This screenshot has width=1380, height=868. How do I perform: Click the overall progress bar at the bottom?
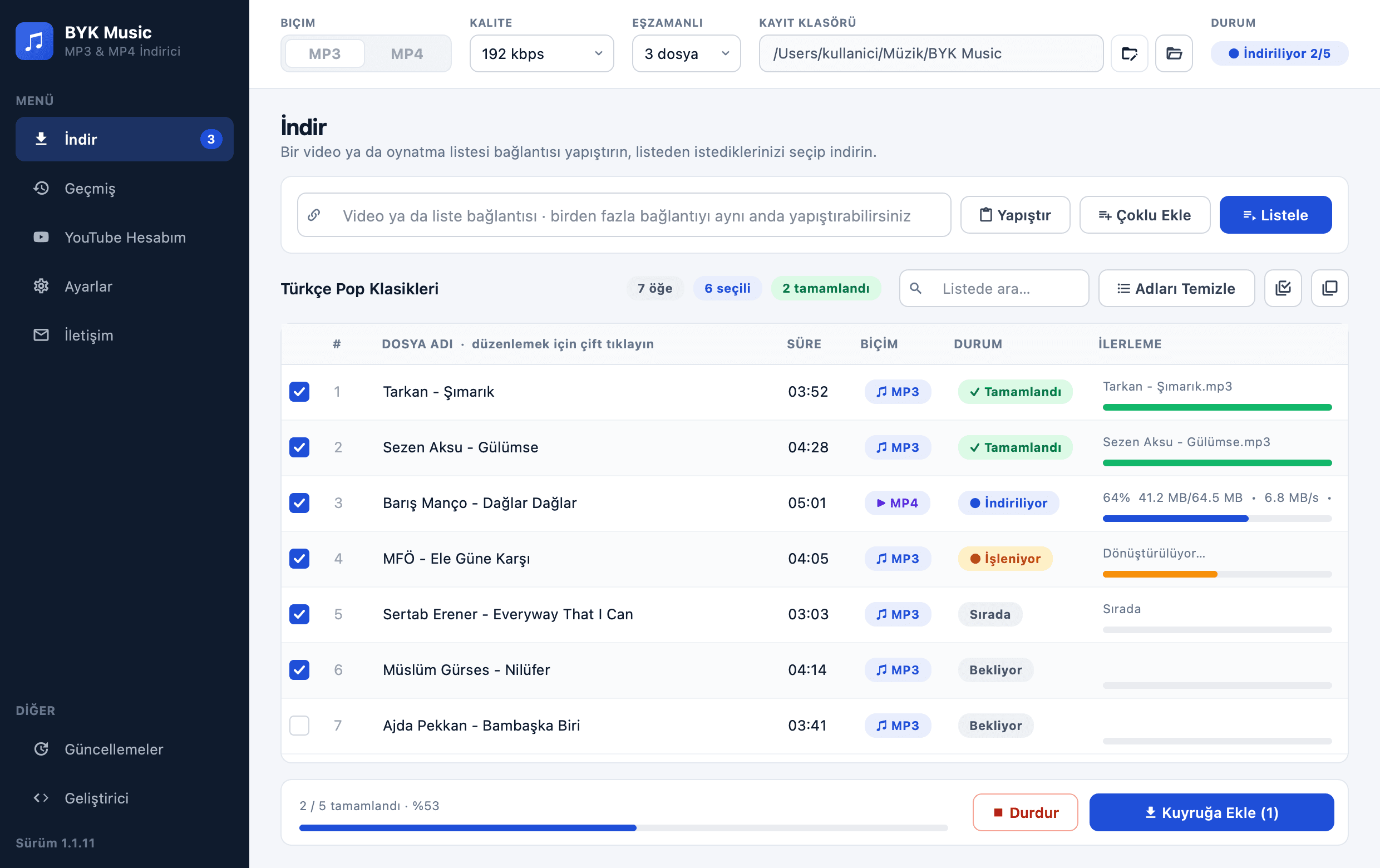click(x=623, y=828)
